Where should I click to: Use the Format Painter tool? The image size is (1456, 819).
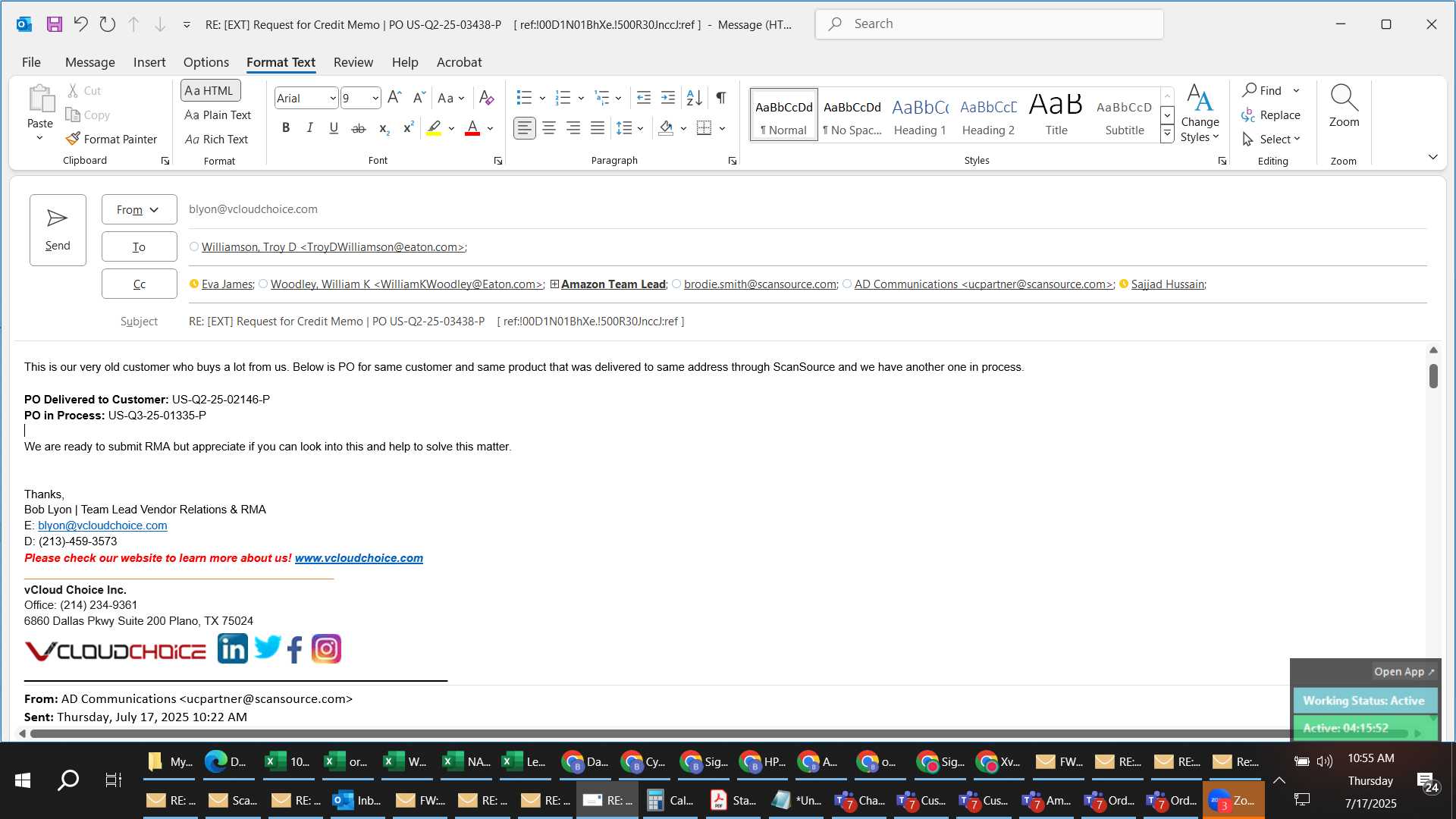[111, 139]
